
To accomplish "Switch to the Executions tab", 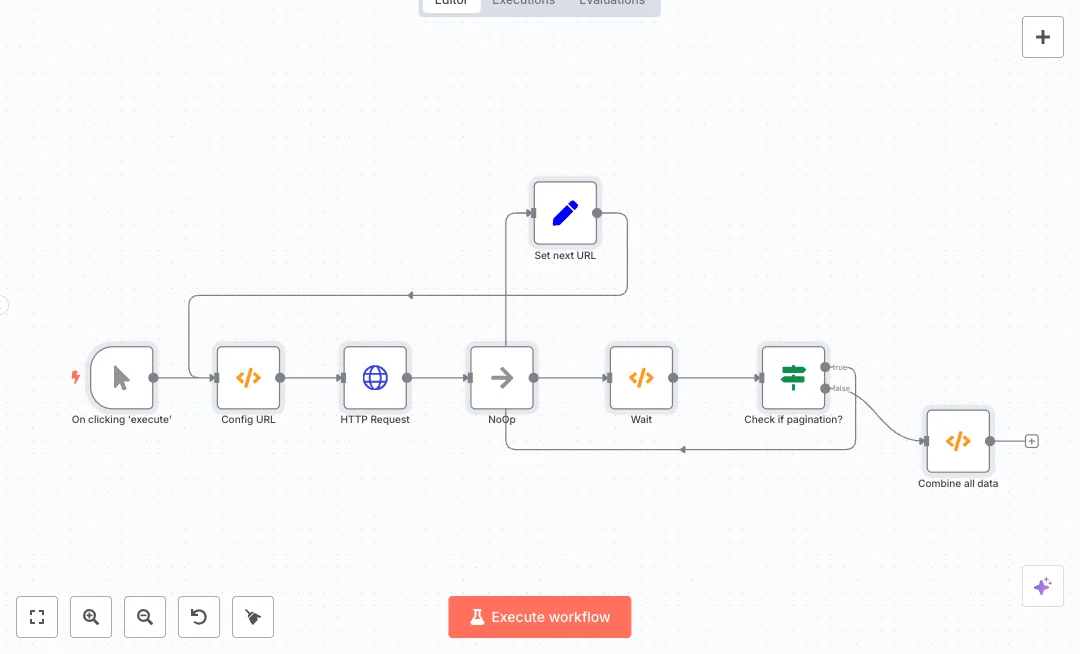I will click(523, 3).
